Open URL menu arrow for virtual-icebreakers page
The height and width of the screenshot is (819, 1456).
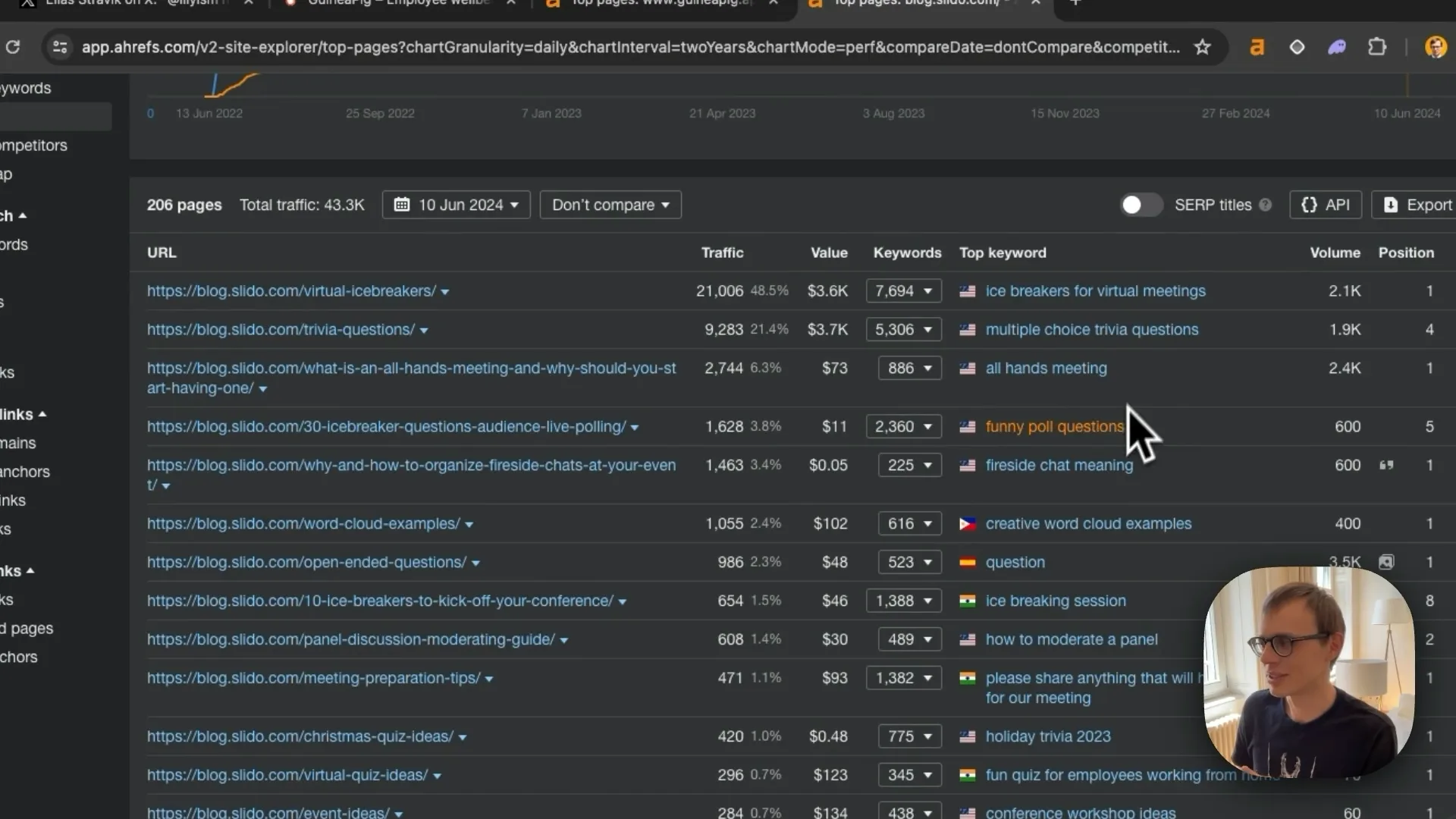[445, 292]
